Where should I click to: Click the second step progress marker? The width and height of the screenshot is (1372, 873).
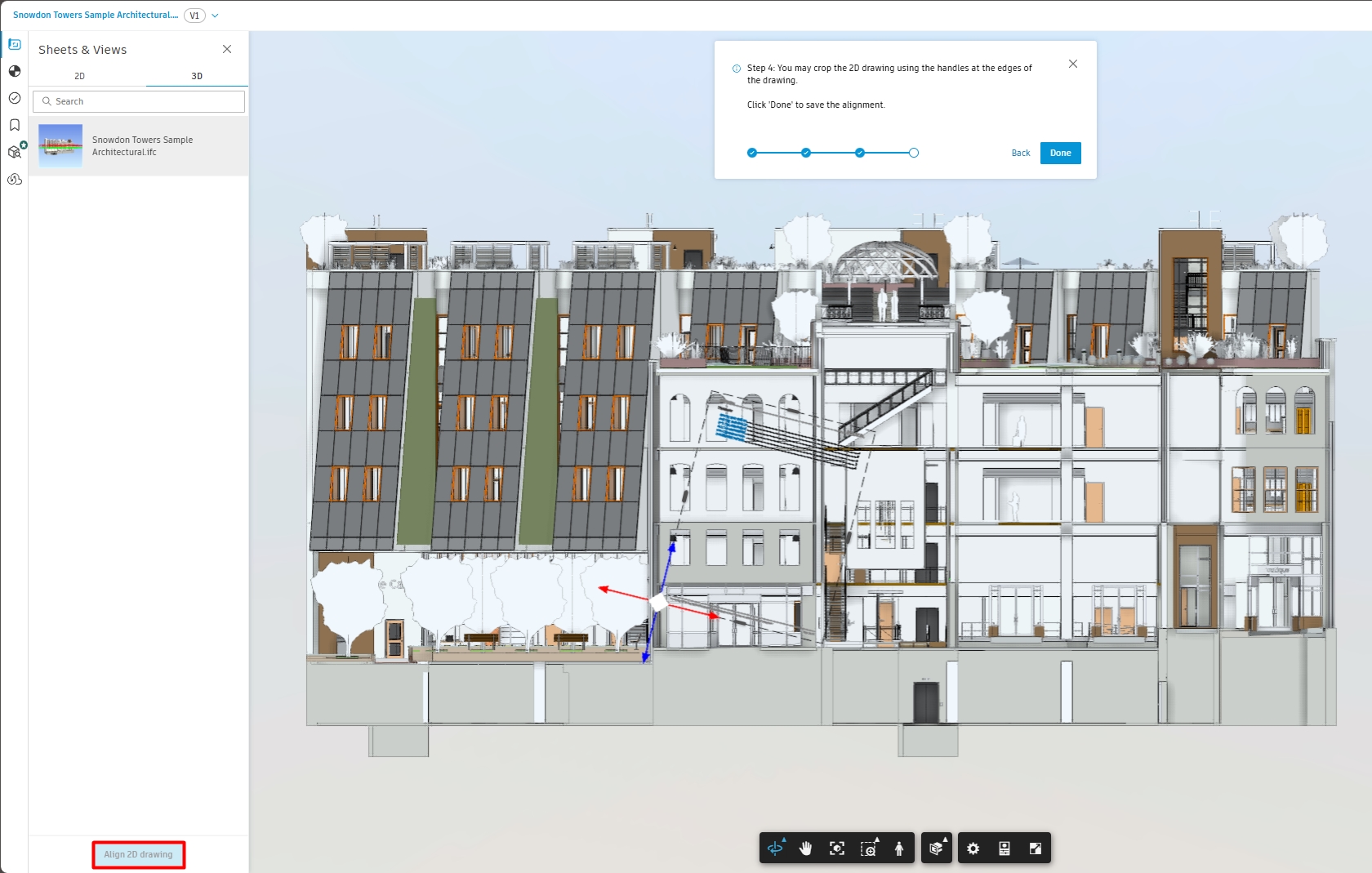coord(806,153)
